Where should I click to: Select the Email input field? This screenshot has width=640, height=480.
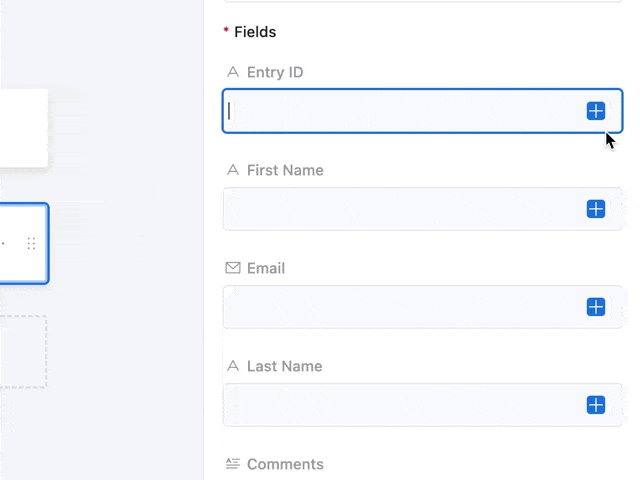click(400, 307)
